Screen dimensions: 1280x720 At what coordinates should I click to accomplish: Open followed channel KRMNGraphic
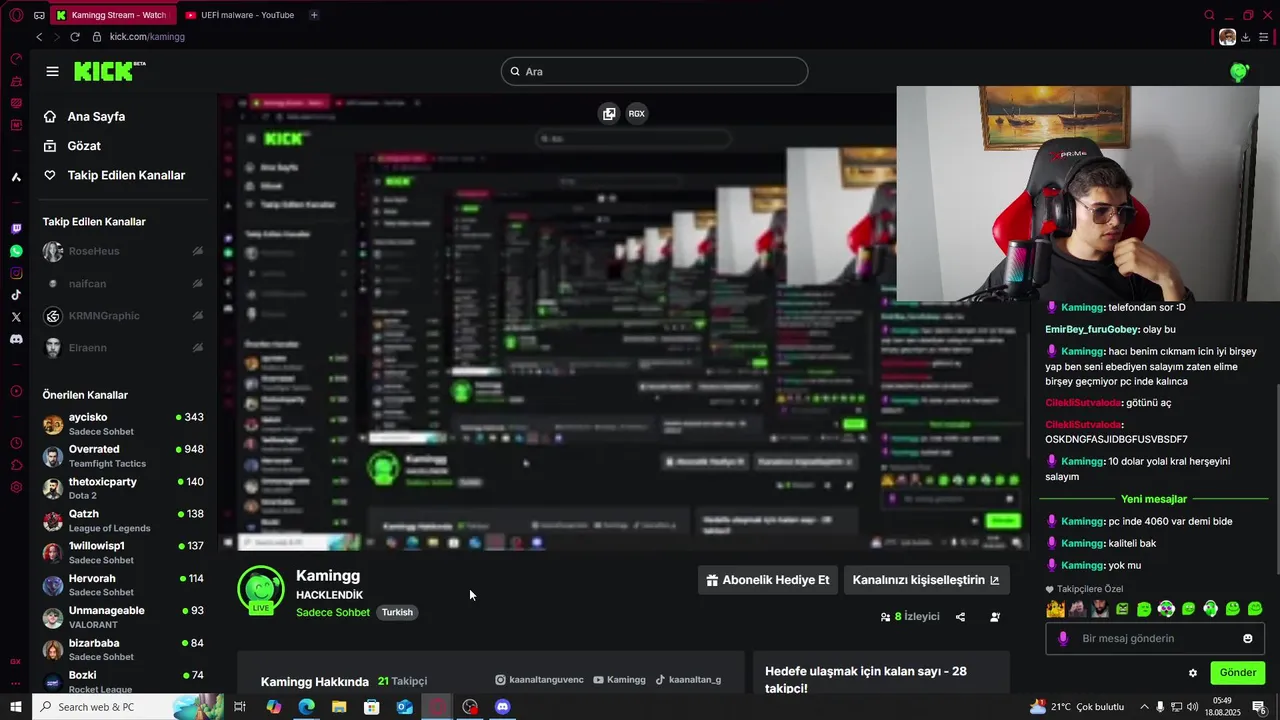(x=123, y=316)
